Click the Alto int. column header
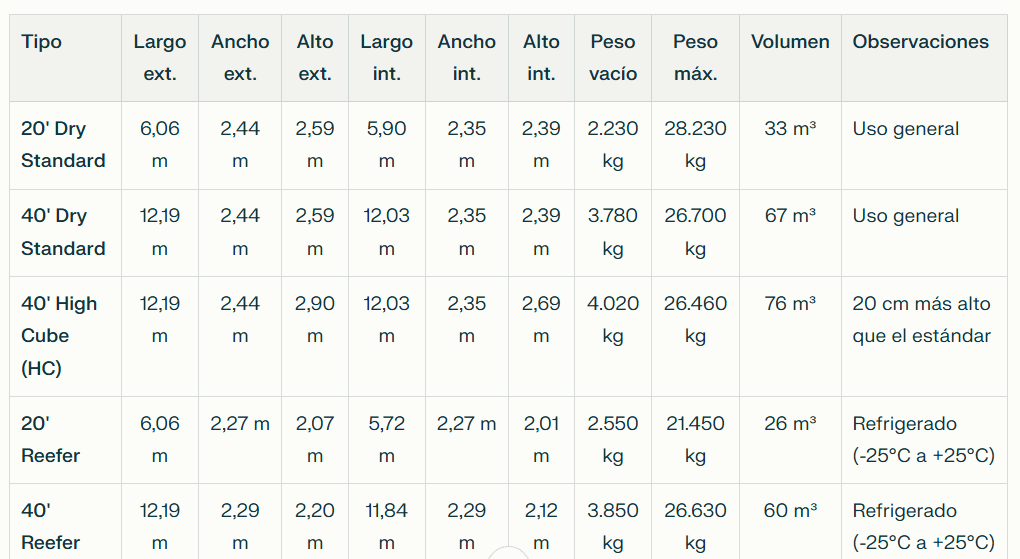The image size is (1020, 559). click(541, 57)
